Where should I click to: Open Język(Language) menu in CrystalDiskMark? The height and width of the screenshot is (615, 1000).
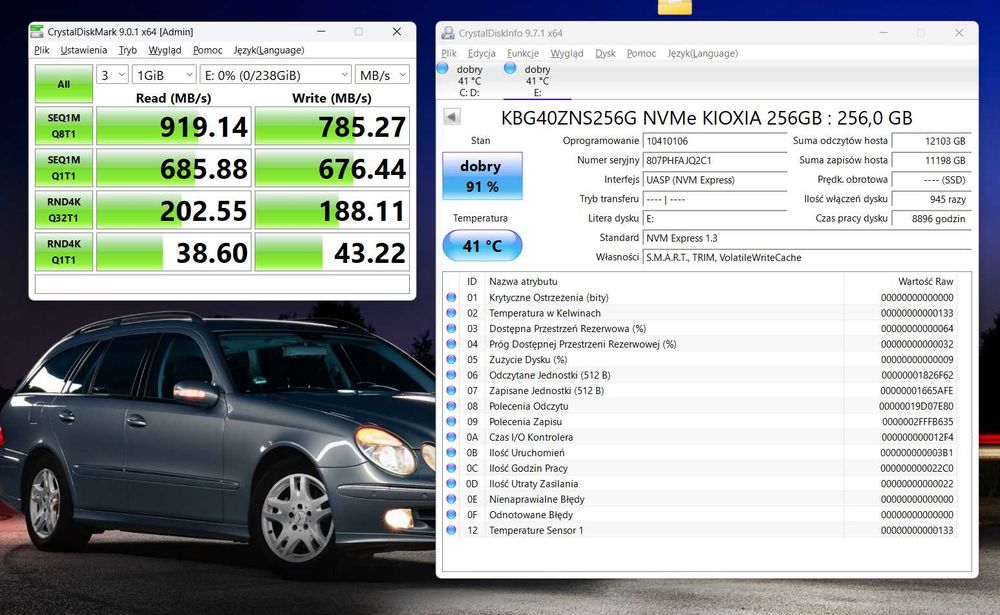tap(268, 50)
